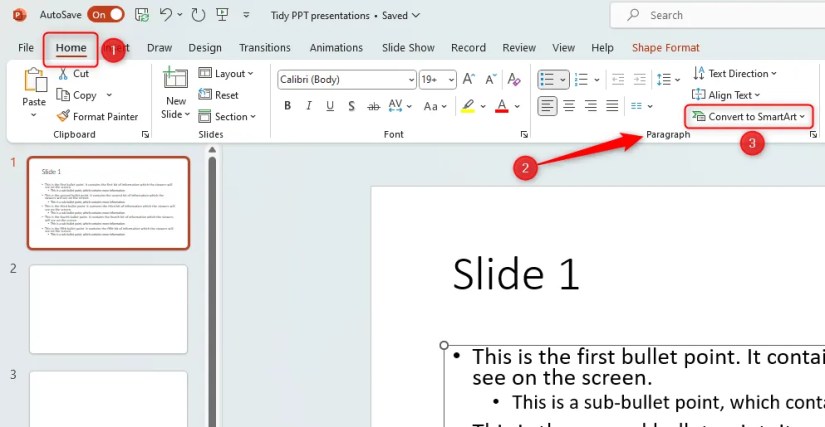Open the file name Saved dropdown

[x=416, y=15]
